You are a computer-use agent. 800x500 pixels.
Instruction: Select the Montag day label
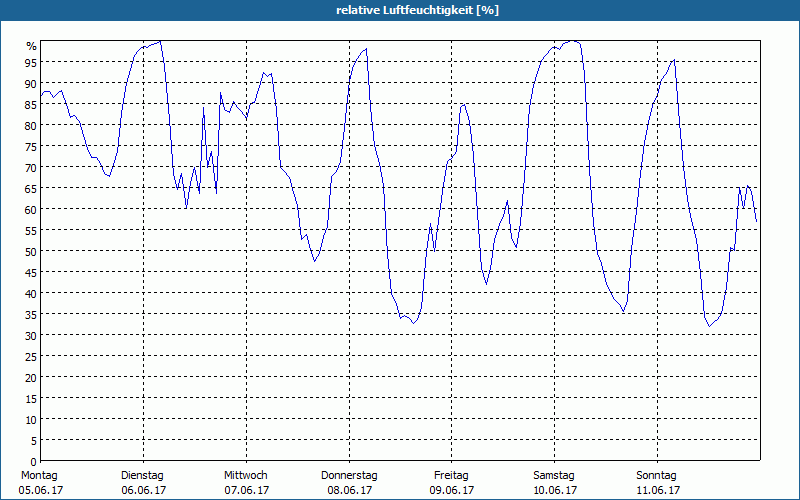point(39,475)
